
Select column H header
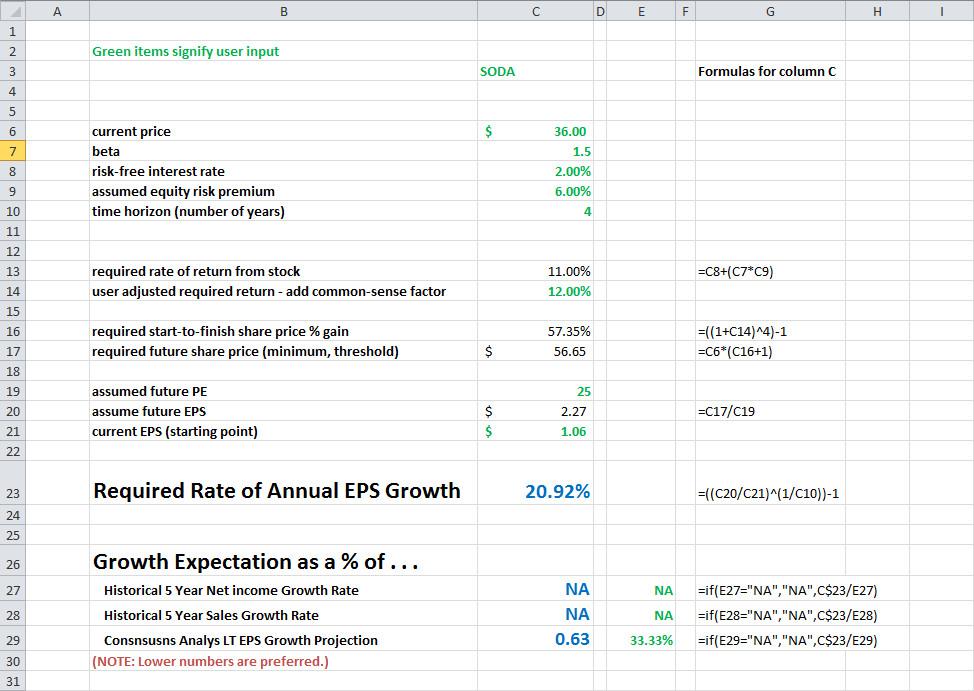(x=877, y=11)
